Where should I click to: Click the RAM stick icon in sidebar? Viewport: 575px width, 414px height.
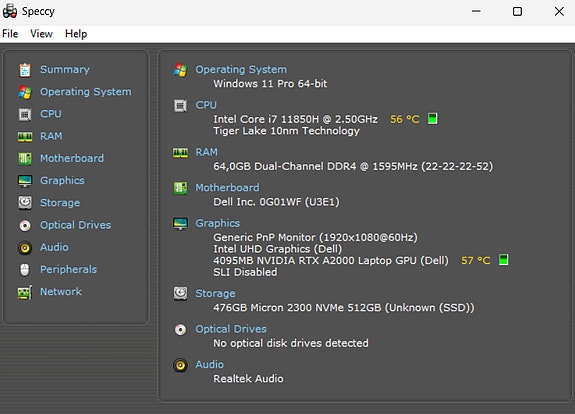coord(25,137)
